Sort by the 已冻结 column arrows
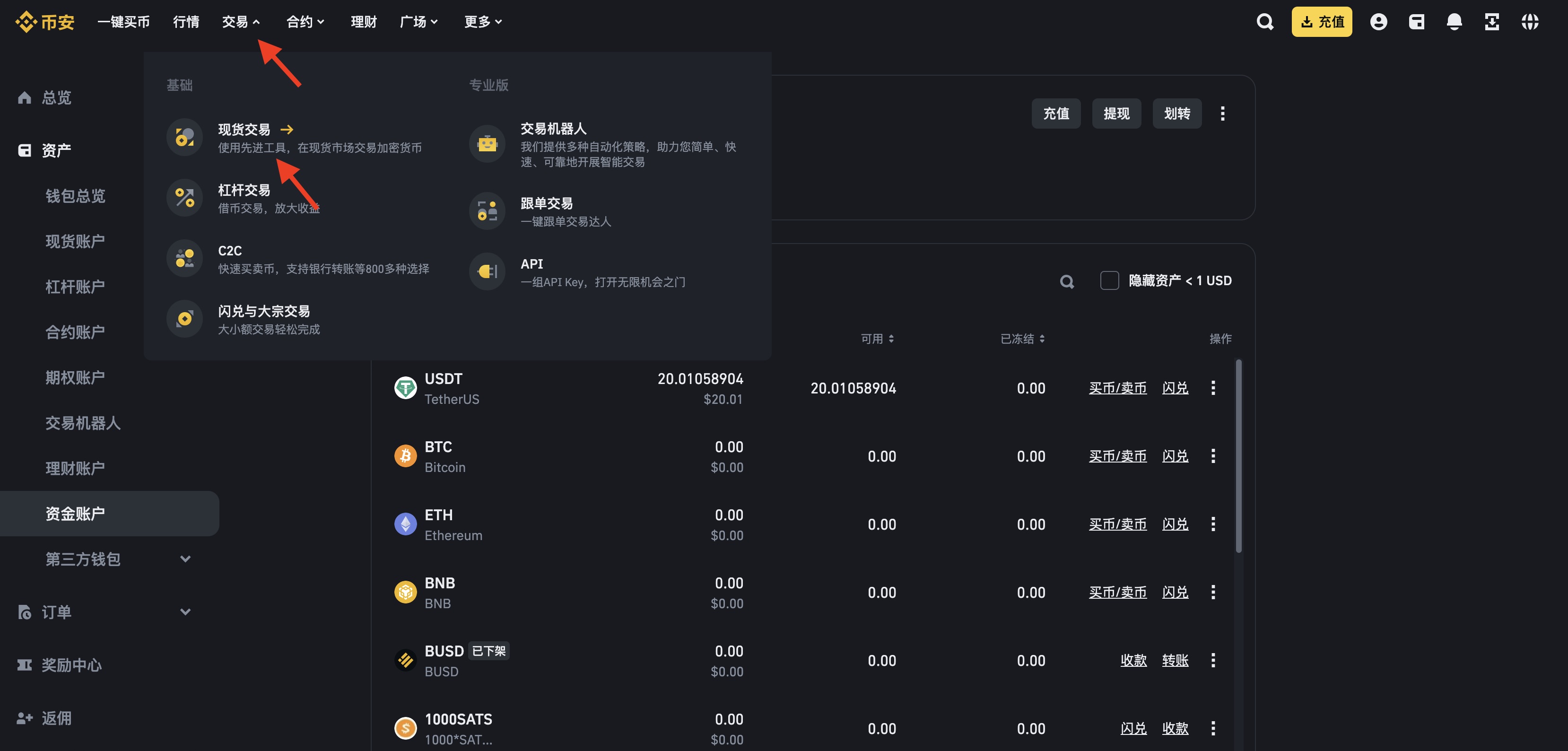Image resolution: width=1568 pixels, height=751 pixels. [1042, 339]
